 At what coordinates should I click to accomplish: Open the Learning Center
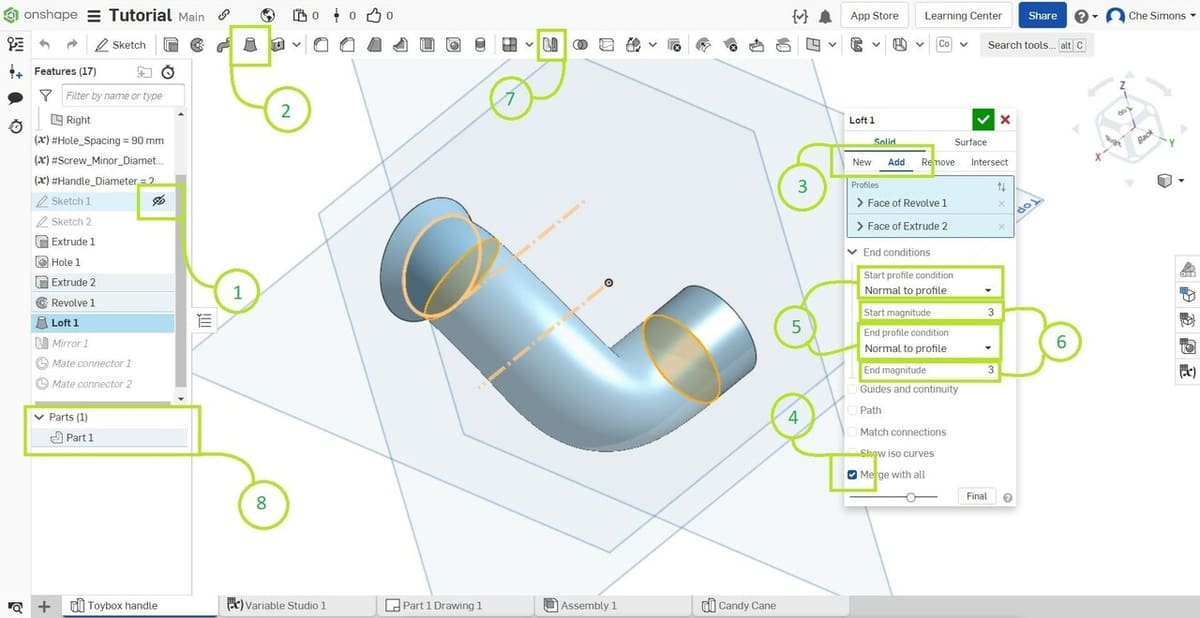tap(963, 16)
